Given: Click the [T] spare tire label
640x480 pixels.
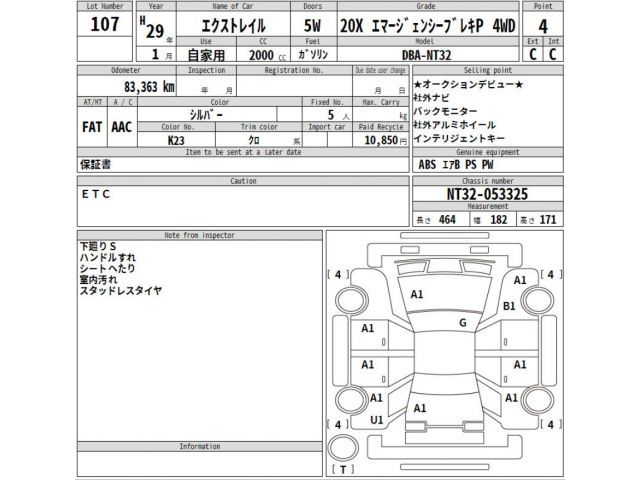Looking at the screenshot, I should [343, 470].
